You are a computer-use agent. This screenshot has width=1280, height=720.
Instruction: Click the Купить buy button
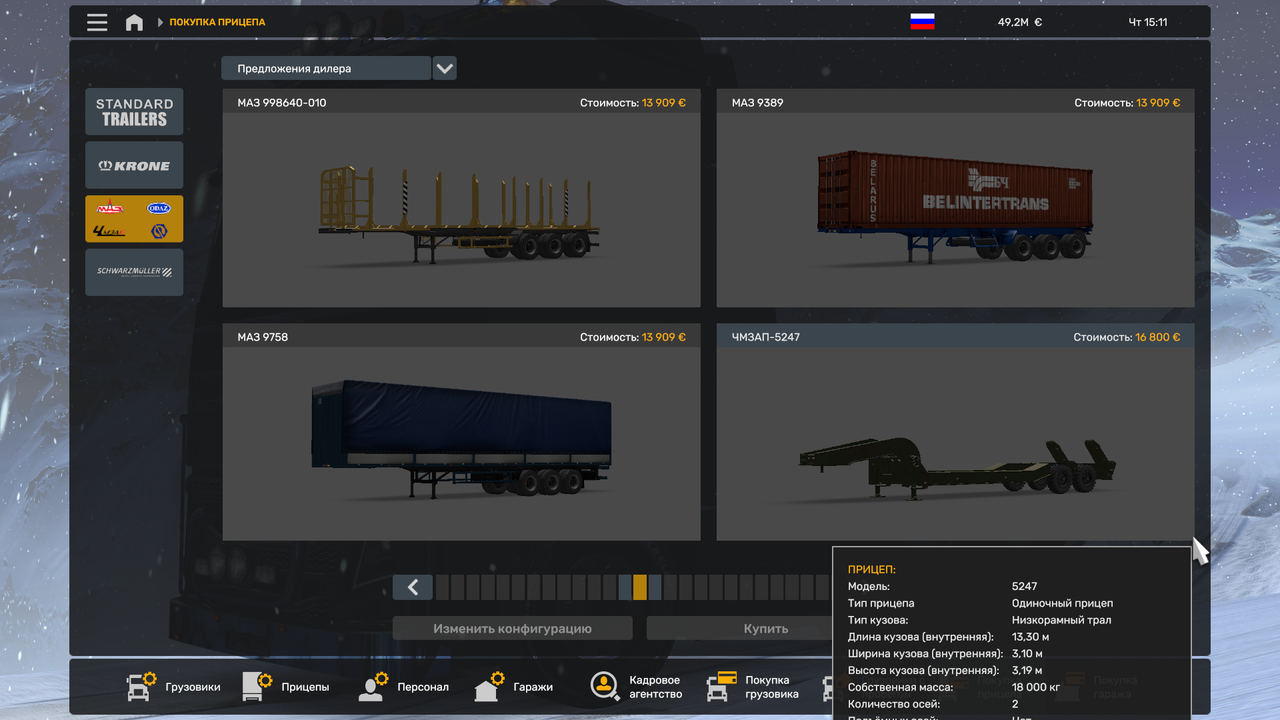point(766,629)
